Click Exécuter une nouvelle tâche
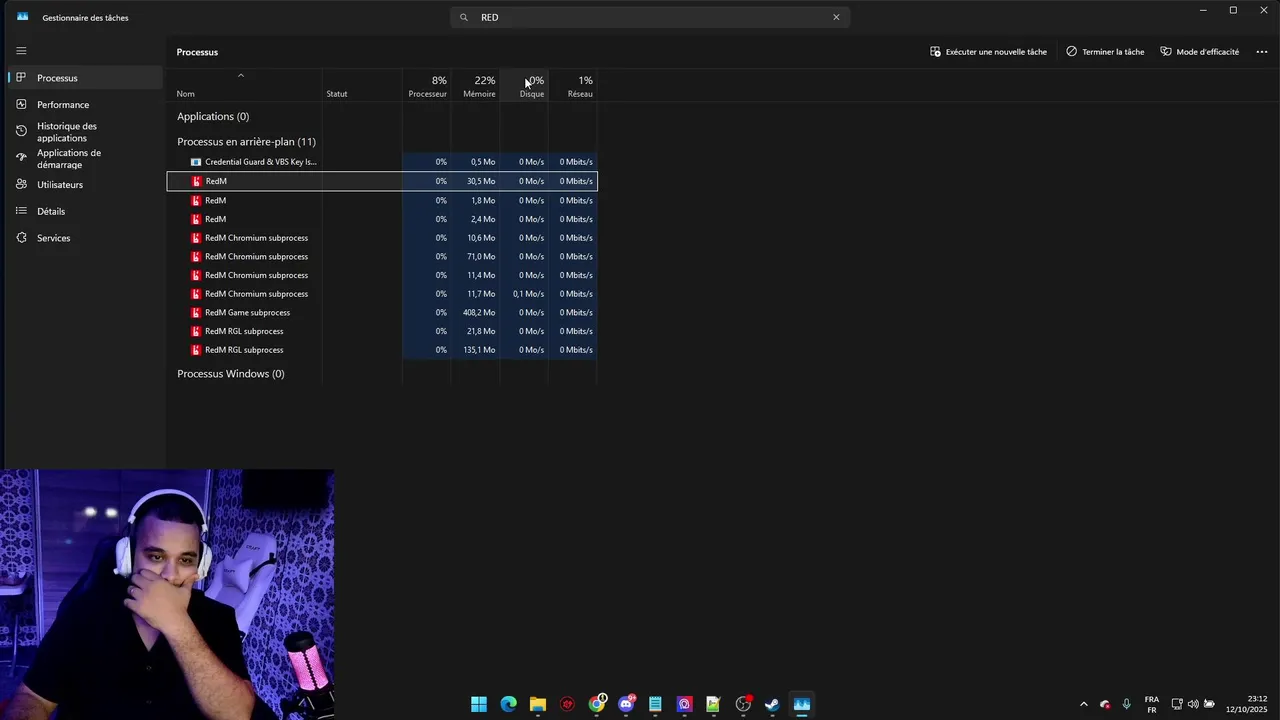The height and width of the screenshot is (720, 1280). pos(988,51)
